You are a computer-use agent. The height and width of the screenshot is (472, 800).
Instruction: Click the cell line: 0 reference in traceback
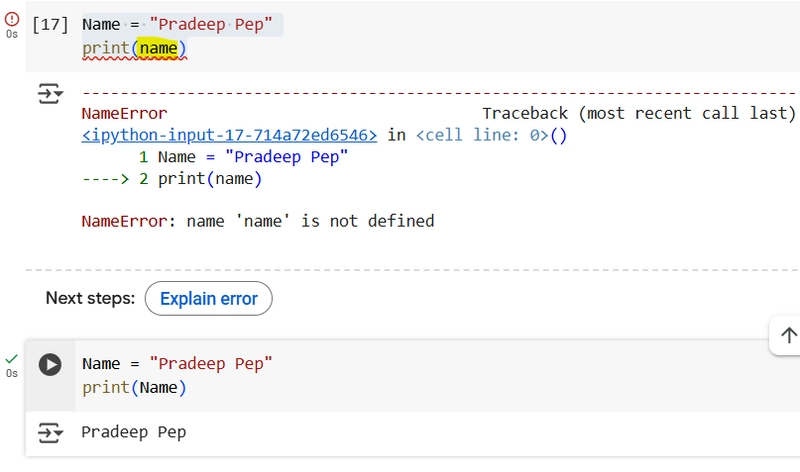coord(482,135)
